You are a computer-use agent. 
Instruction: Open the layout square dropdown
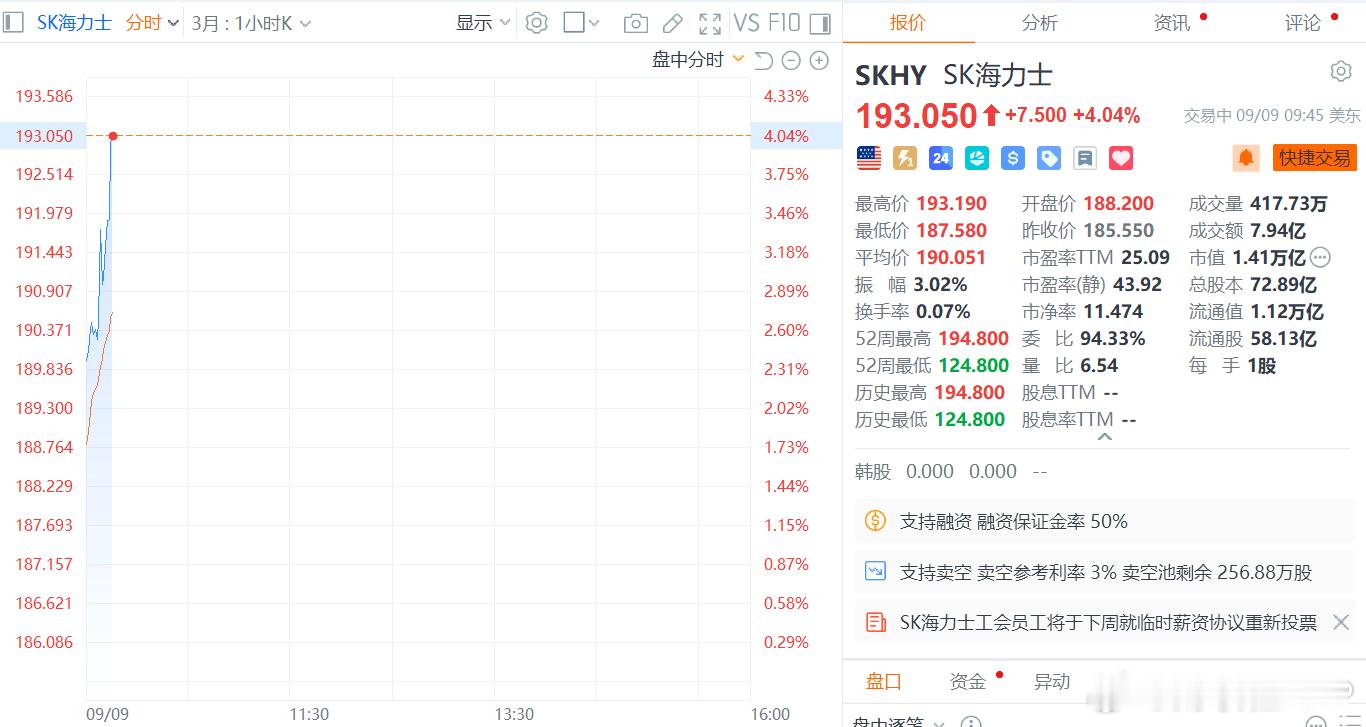581,22
